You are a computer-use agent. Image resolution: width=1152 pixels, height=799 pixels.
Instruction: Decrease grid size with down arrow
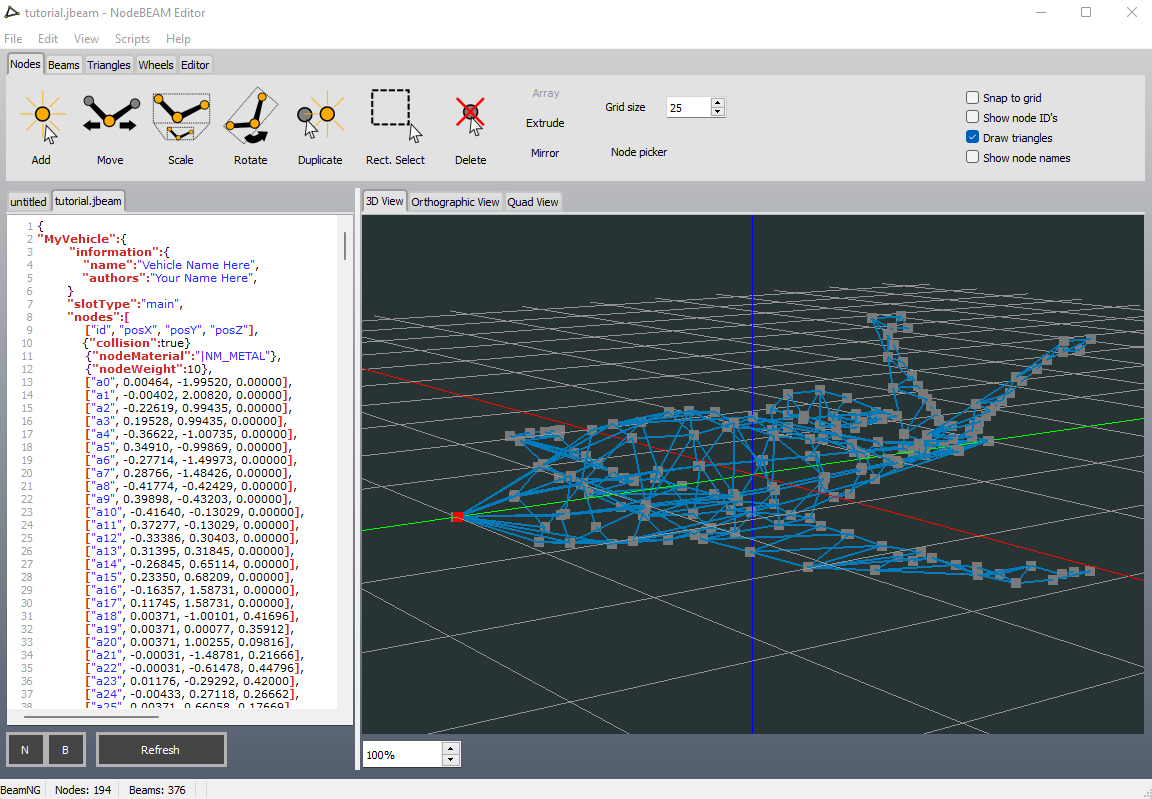pyautogui.click(x=718, y=112)
